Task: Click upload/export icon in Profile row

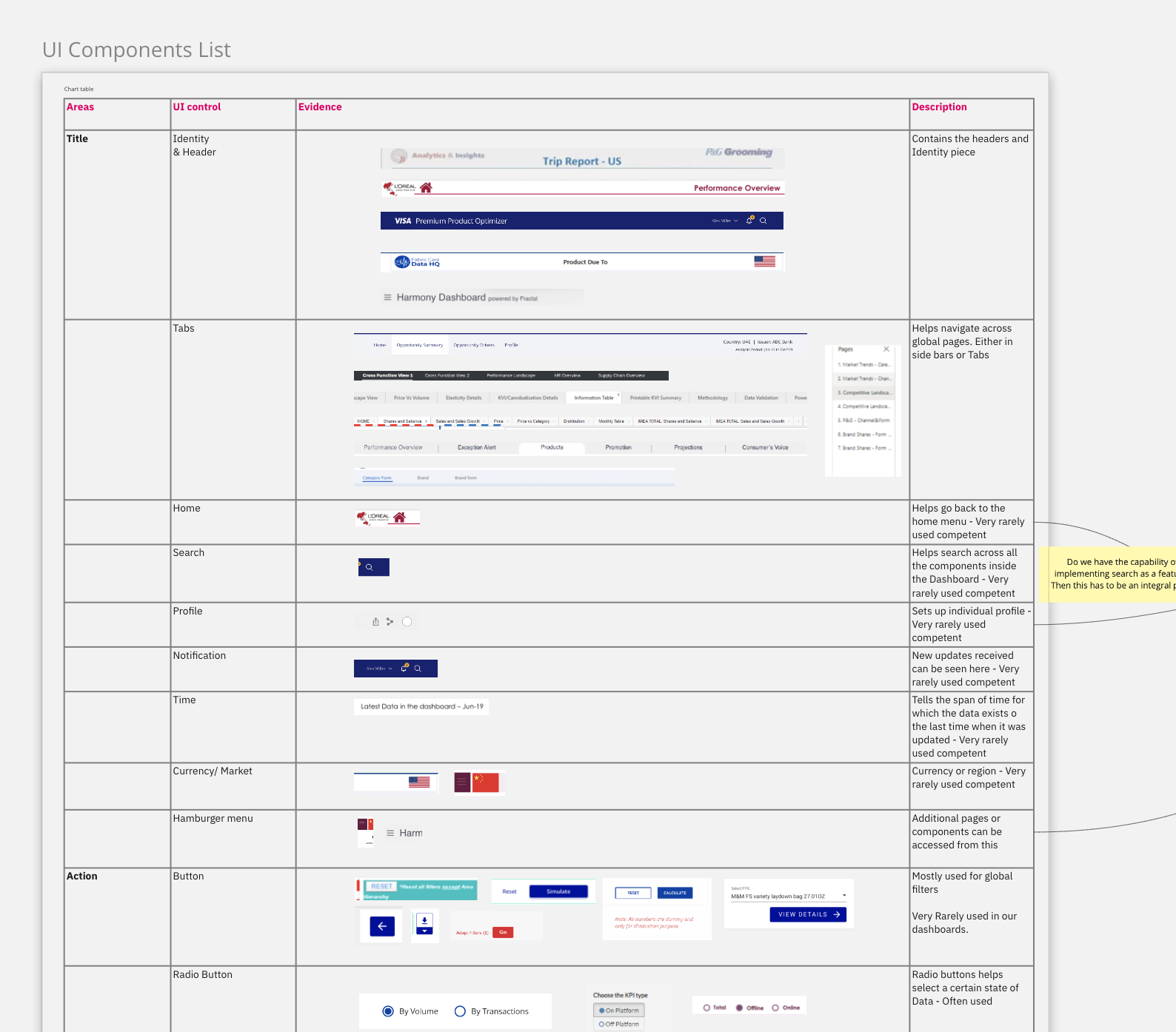Action: 375,622
